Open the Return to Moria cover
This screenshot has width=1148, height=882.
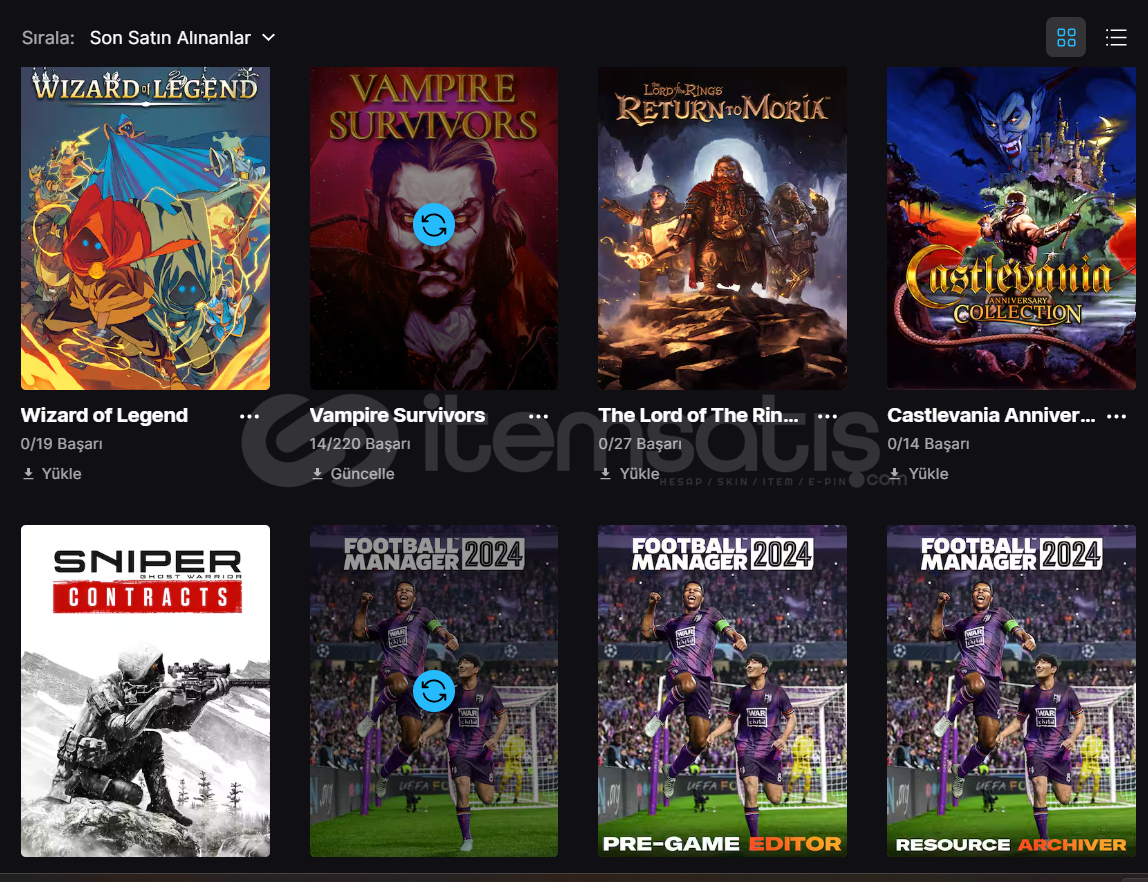[x=722, y=228]
